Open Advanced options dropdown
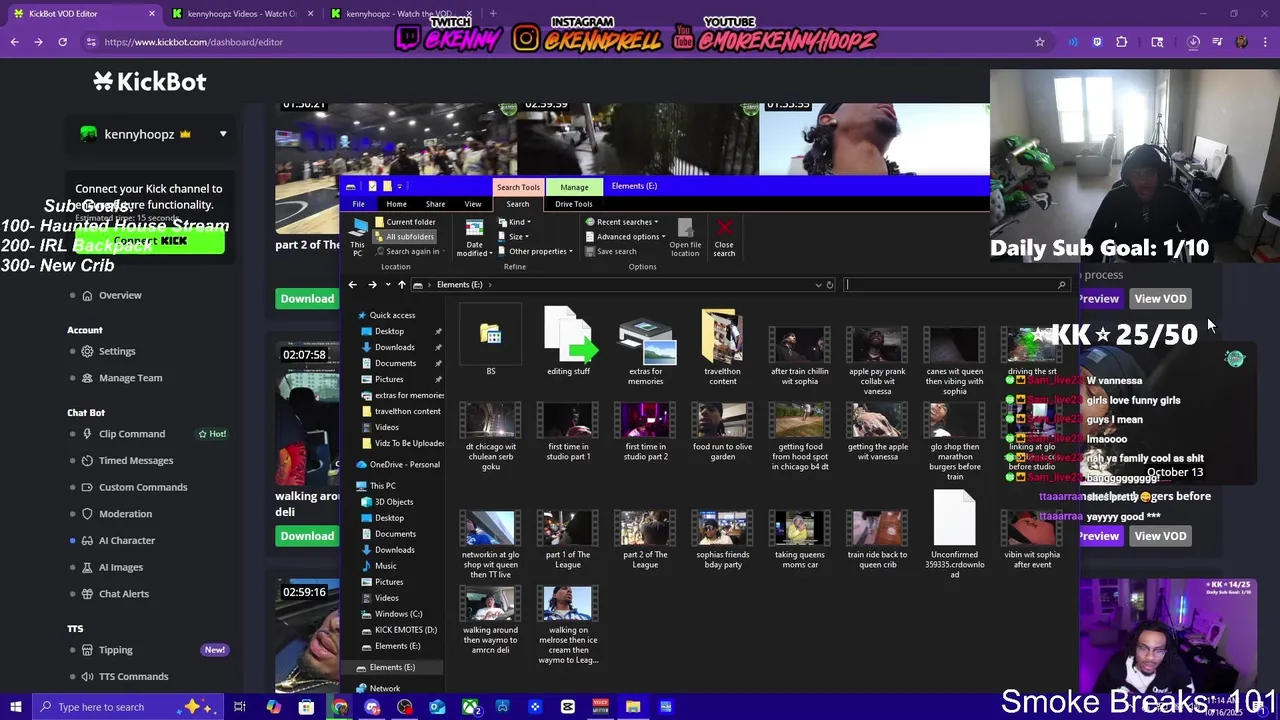The width and height of the screenshot is (1280, 720). [626, 237]
